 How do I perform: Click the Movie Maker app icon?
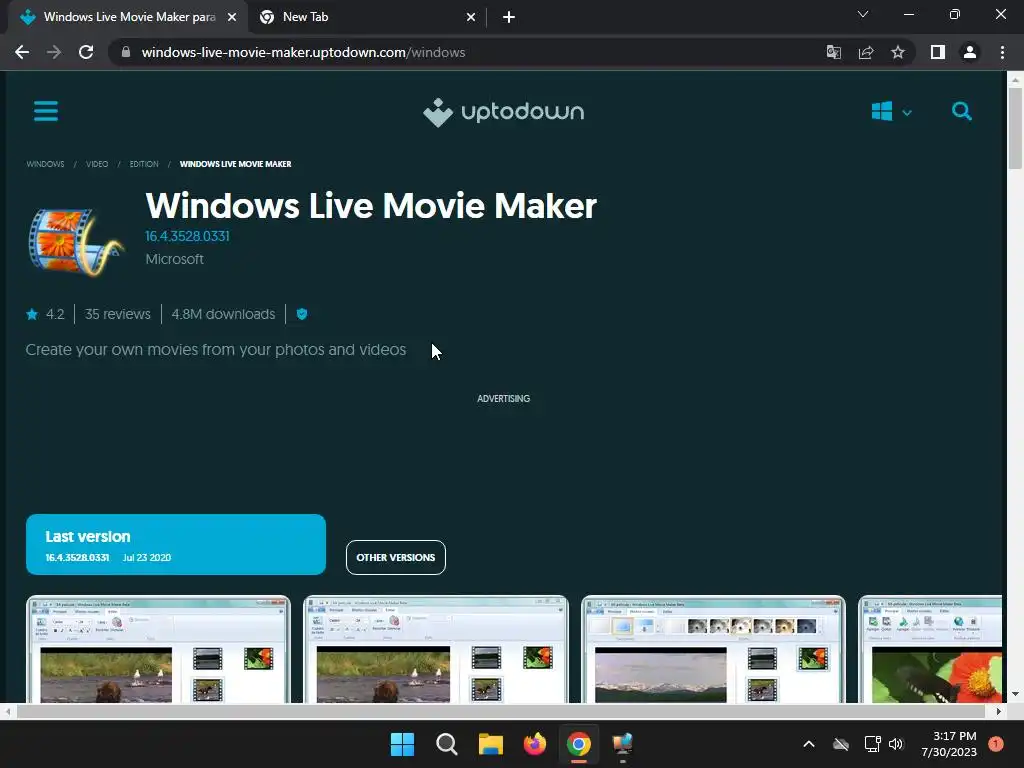pos(75,240)
